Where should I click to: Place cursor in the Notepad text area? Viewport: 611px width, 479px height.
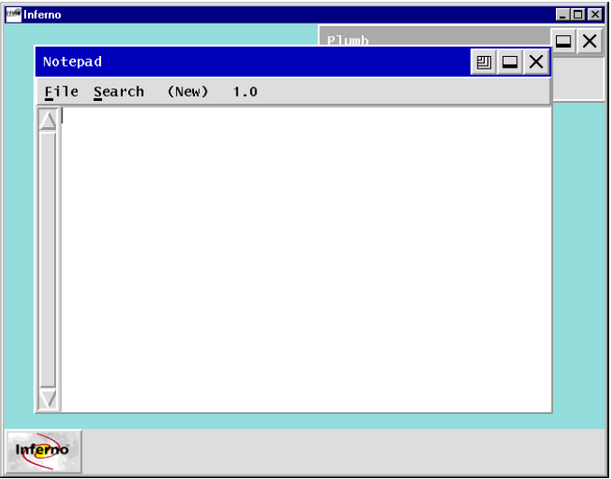306,260
